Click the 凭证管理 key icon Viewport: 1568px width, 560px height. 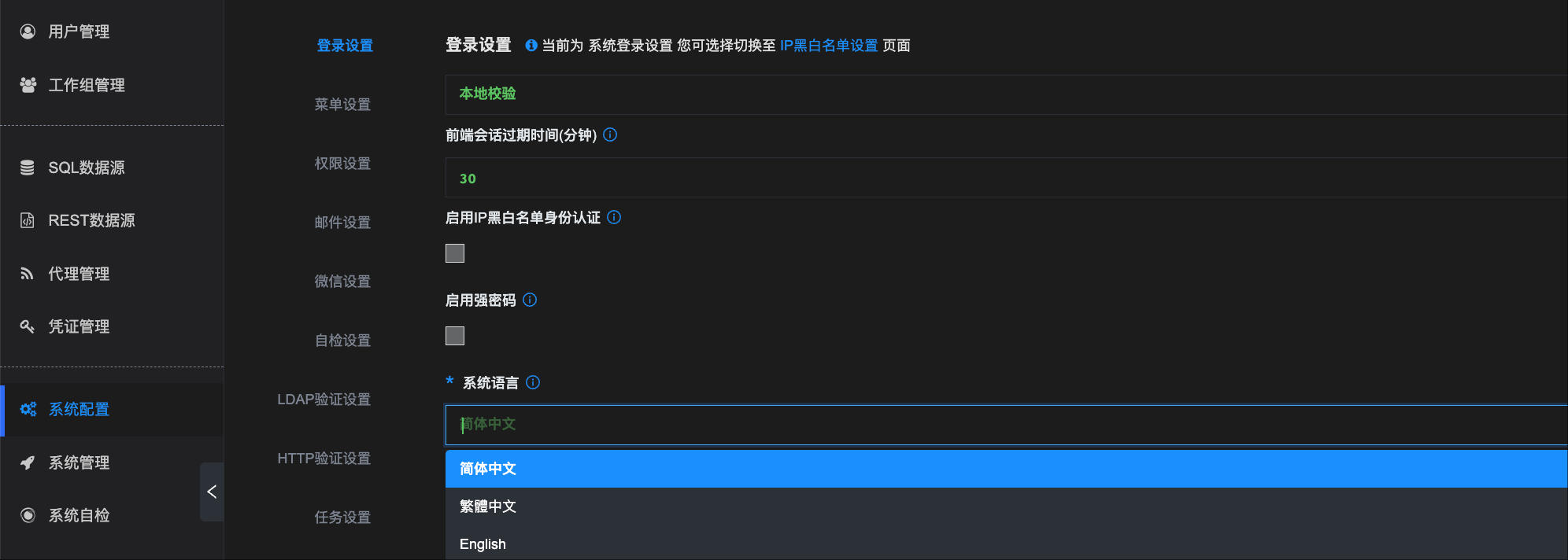click(28, 326)
